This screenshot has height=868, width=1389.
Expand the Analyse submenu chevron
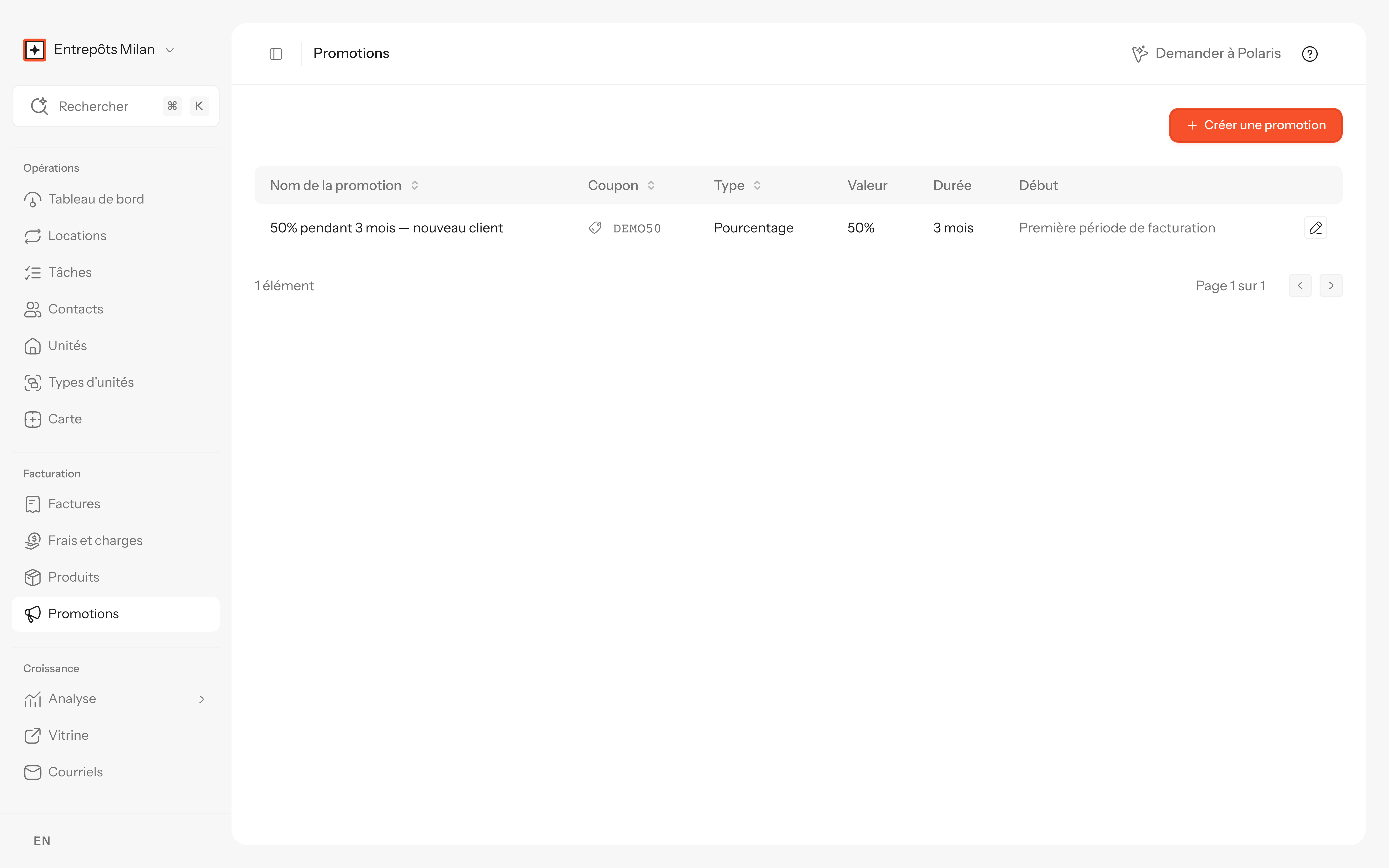(x=201, y=699)
